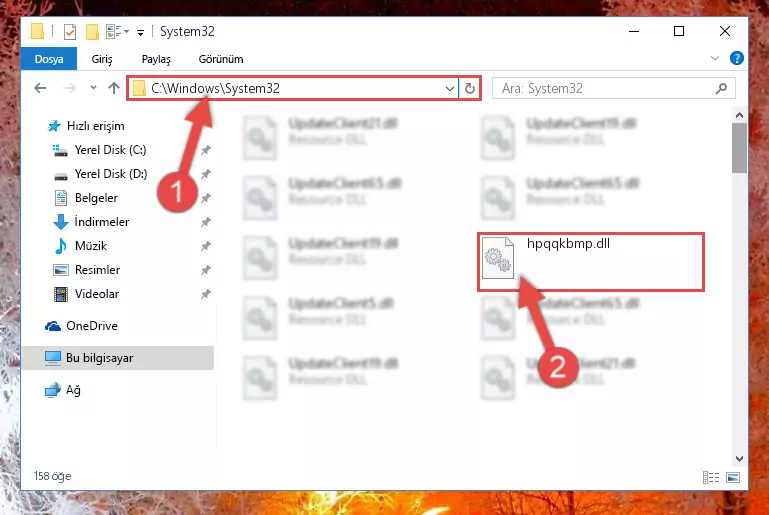
Task: Switch to large icons view in the status bar
Action: pyautogui.click(x=733, y=477)
